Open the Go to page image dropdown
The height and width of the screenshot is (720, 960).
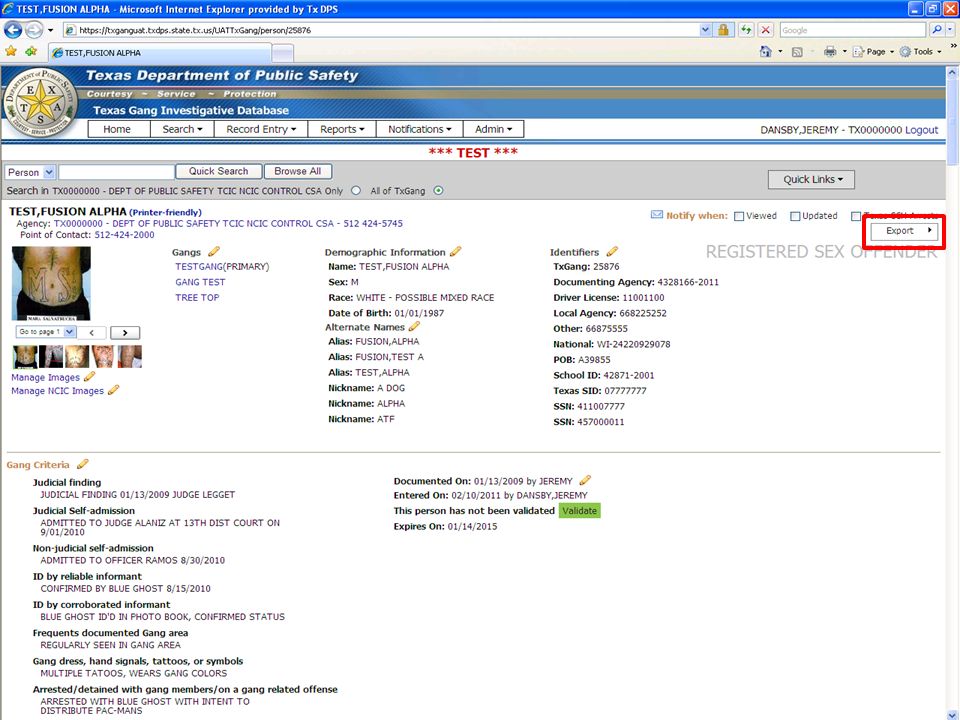[x=46, y=332]
